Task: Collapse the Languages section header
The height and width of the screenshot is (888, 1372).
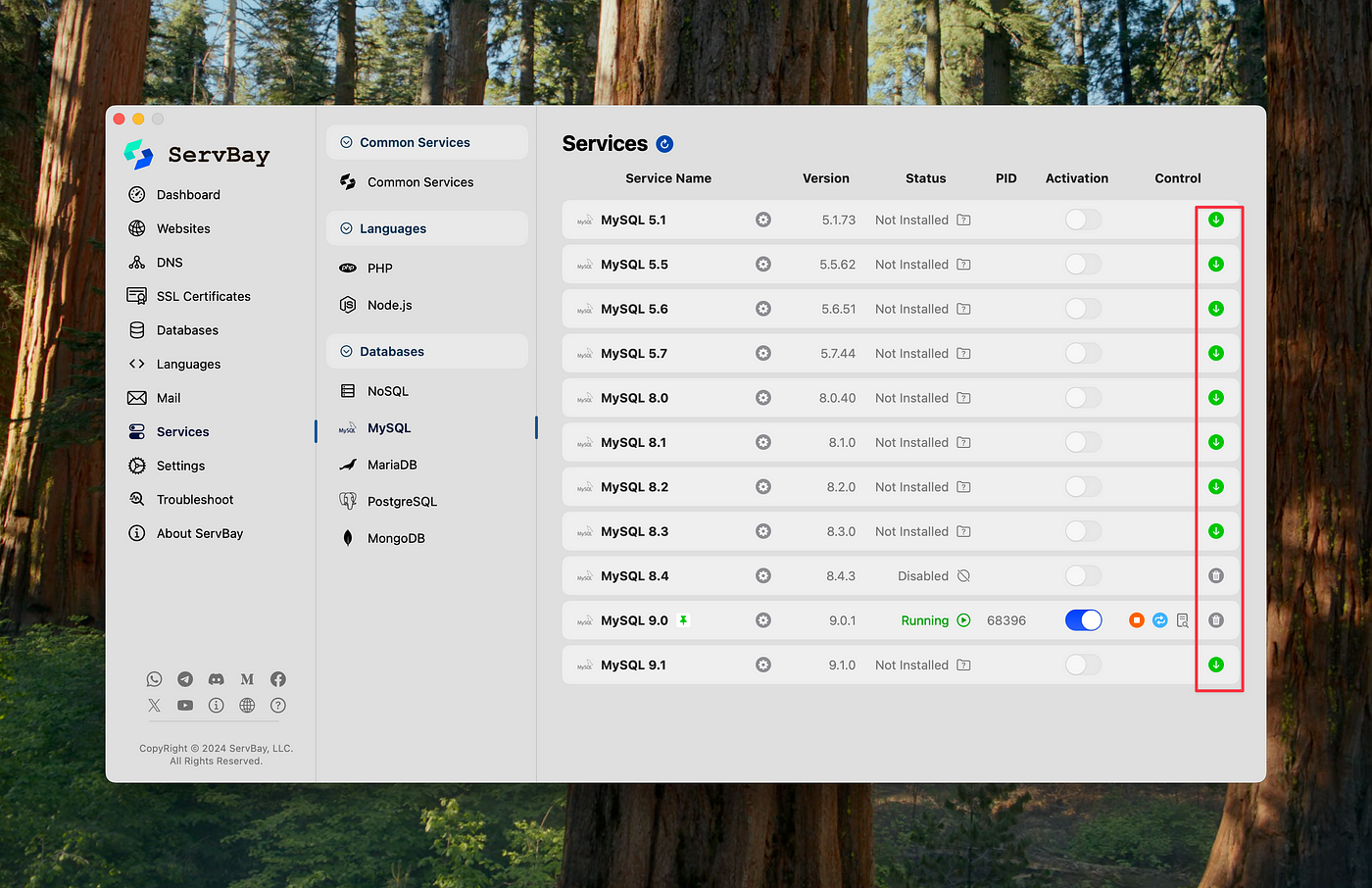Action: tap(427, 228)
